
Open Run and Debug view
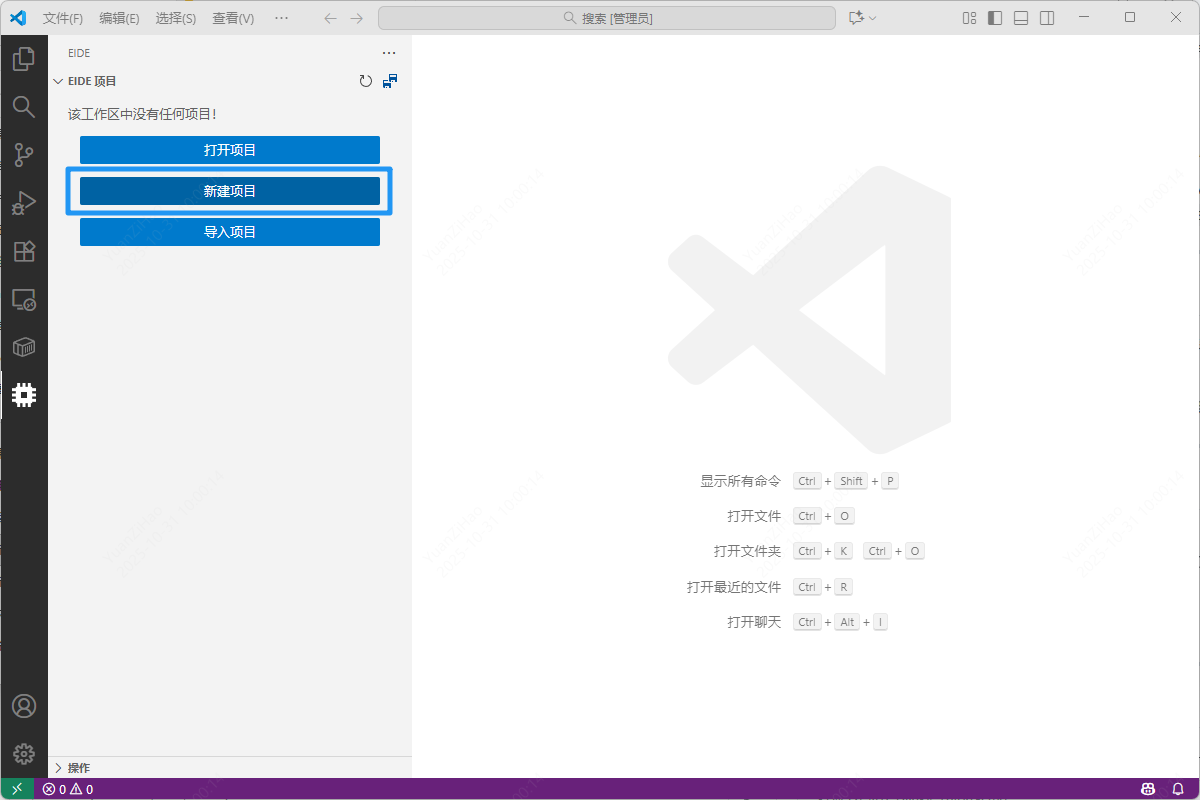pos(24,203)
